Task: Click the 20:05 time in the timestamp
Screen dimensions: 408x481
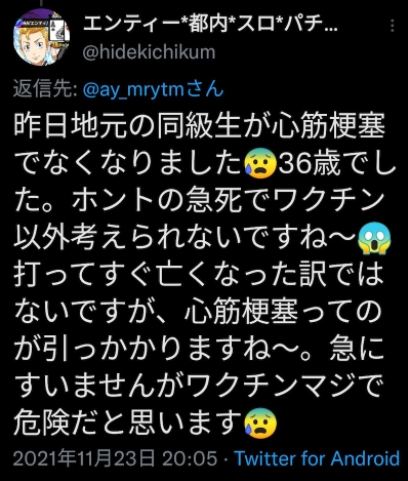Action: pyautogui.click(x=190, y=458)
